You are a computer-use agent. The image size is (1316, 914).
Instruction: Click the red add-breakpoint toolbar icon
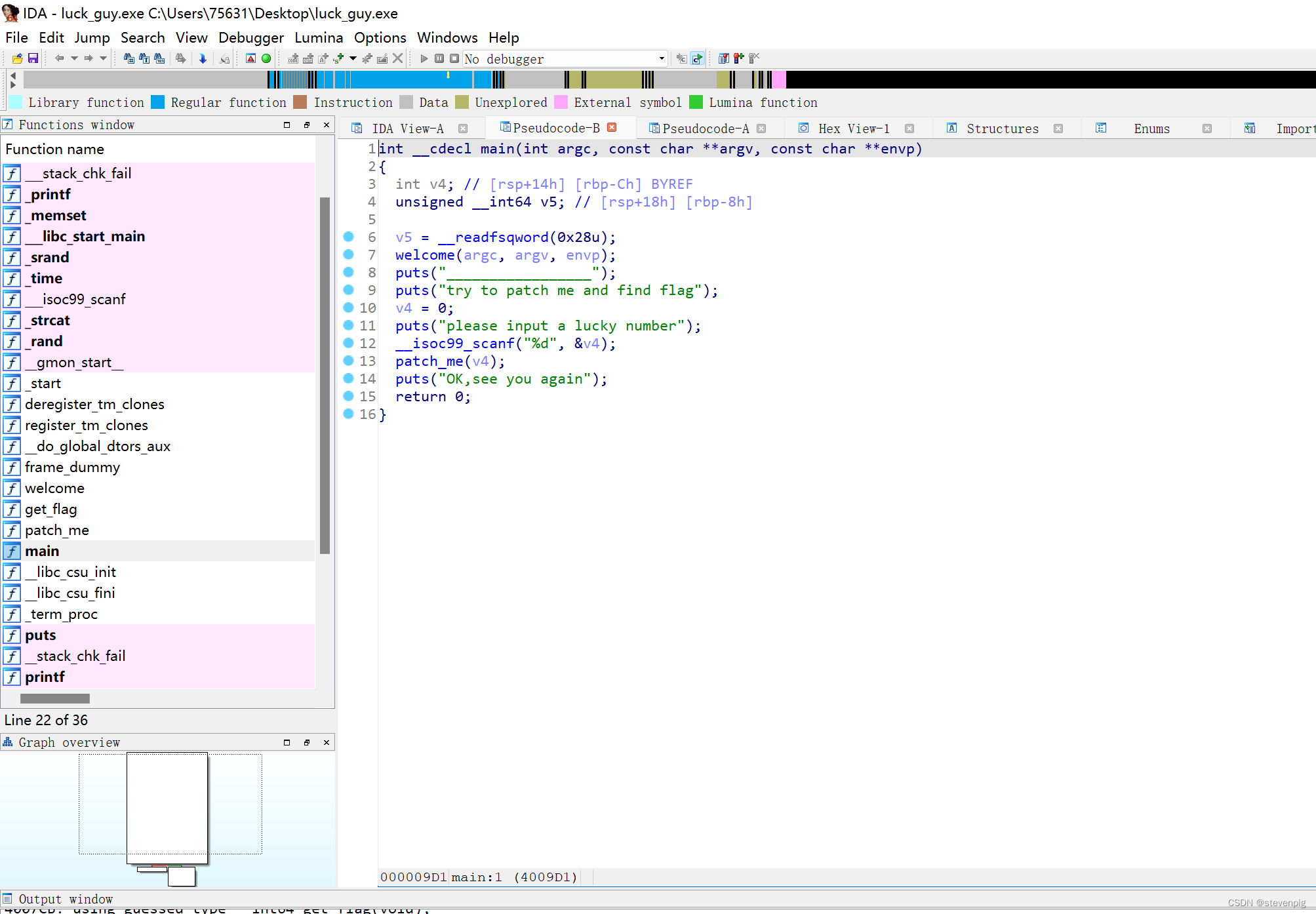[x=739, y=58]
